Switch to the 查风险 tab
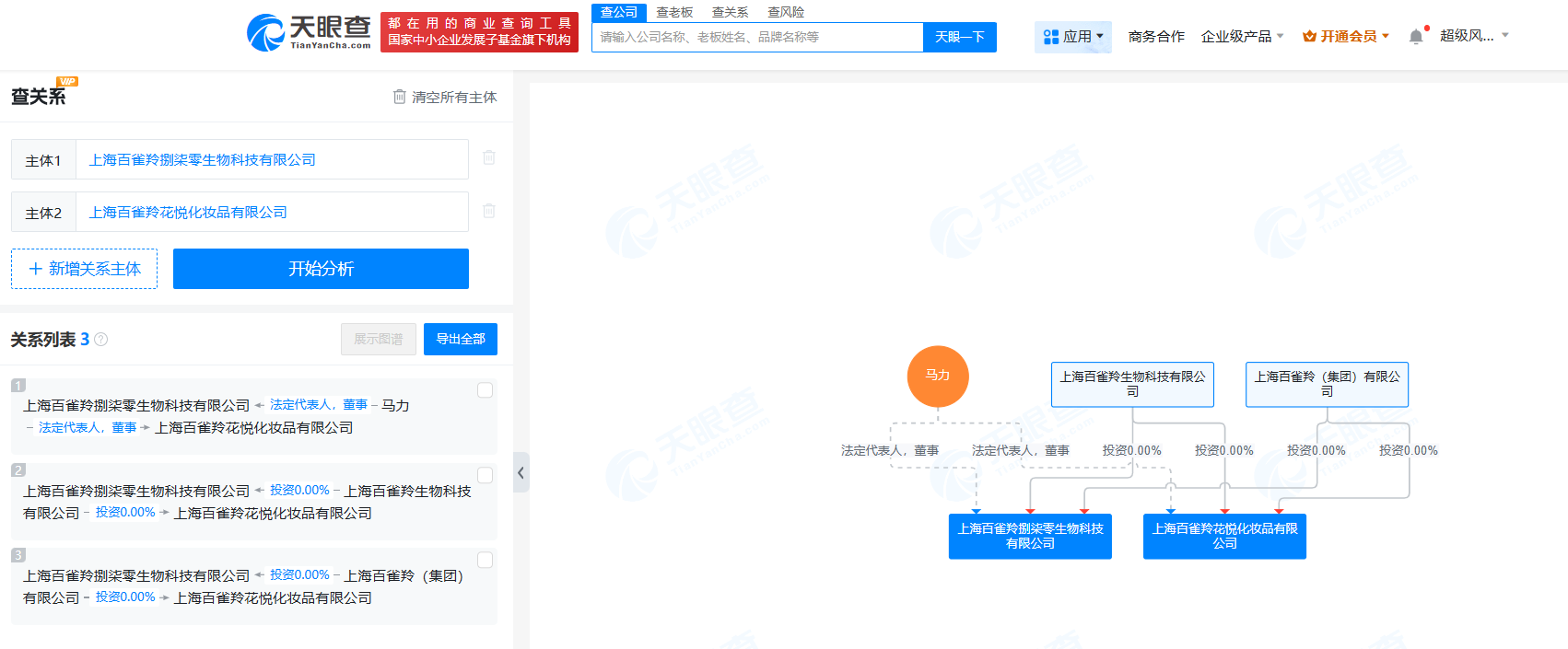Viewport: 1568px width, 649px height. [786, 12]
